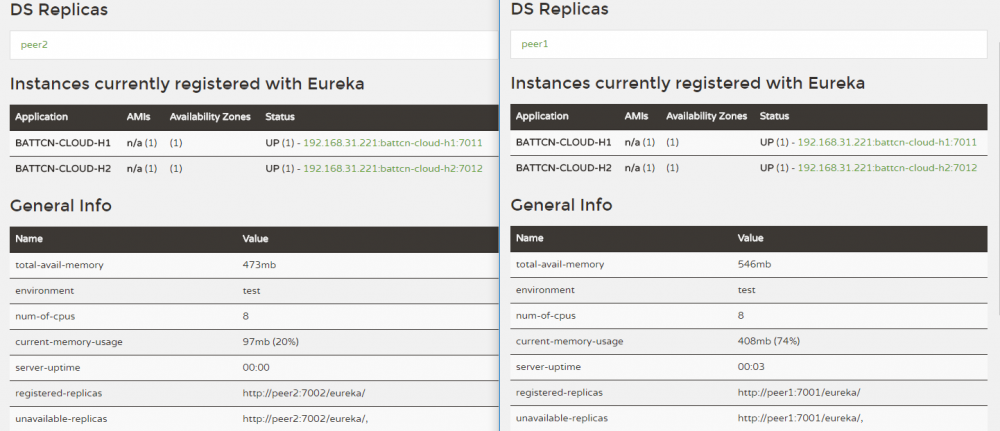
Task: Click the 473mb total-avail-memory value
Action: [259, 265]
